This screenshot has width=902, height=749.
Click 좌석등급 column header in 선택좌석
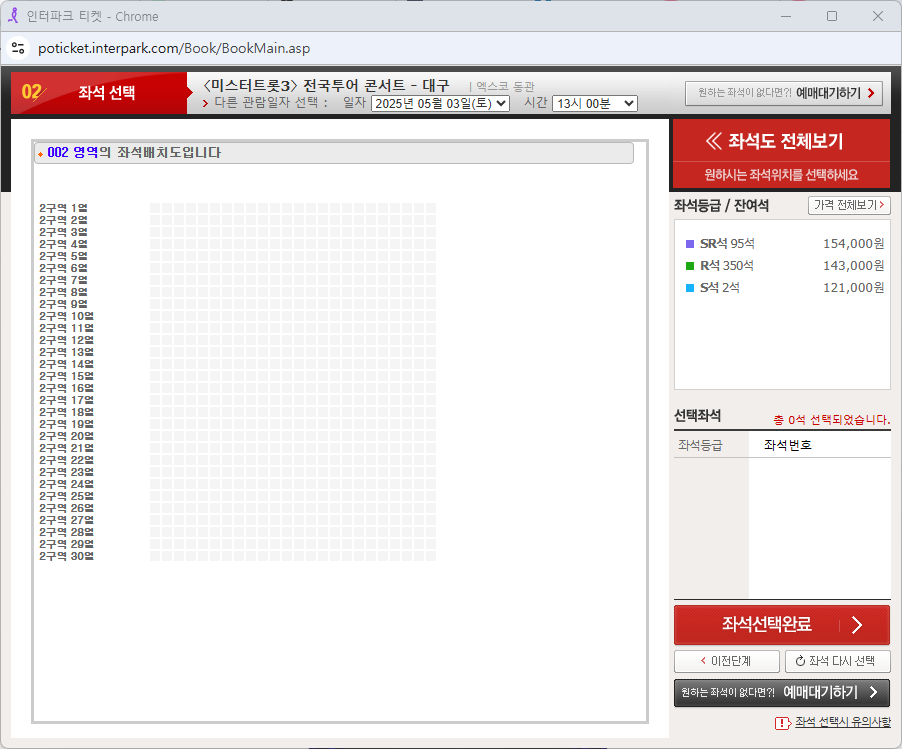click(700, 445)
